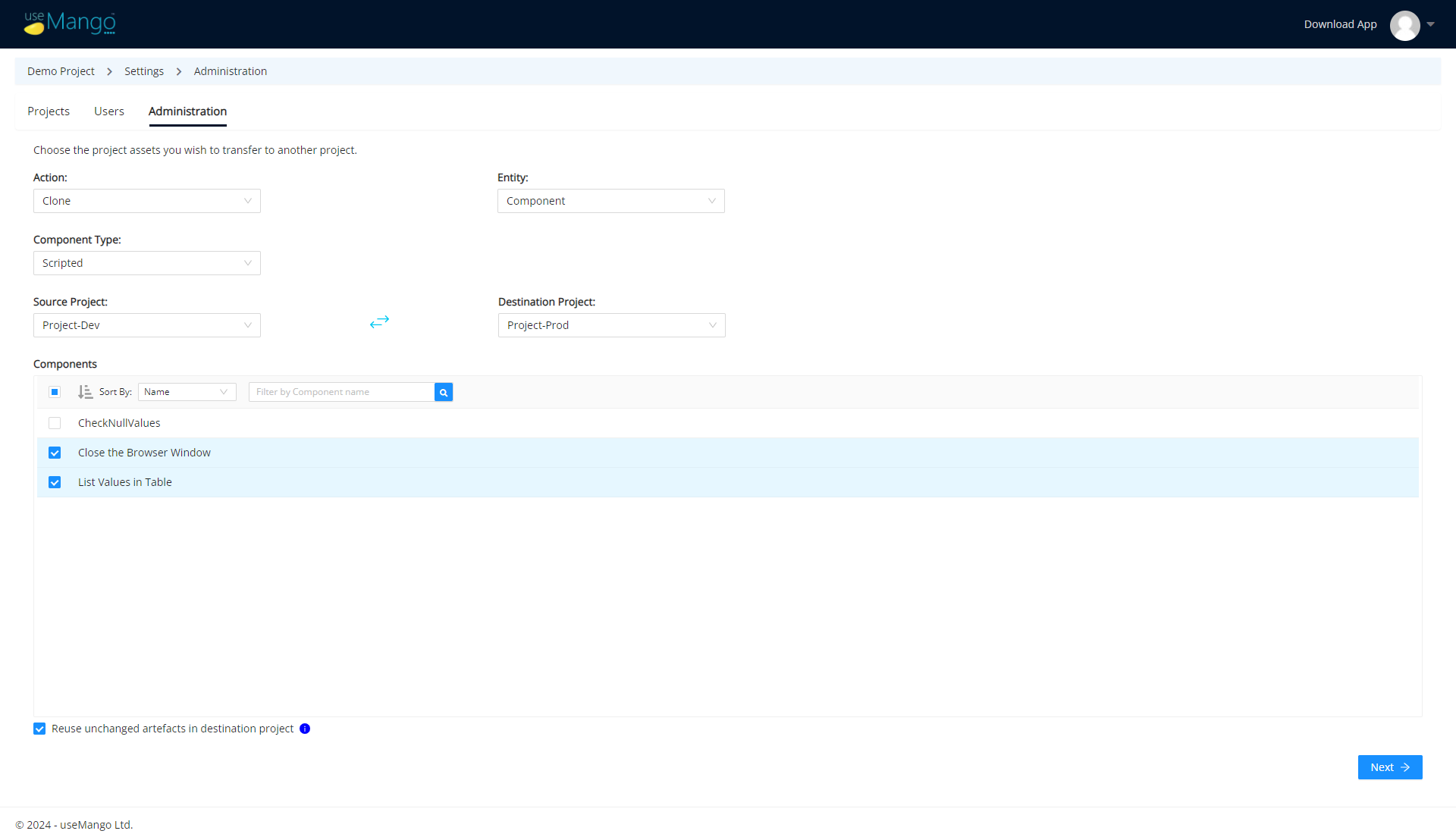The width and height of the screenshot is (1456, 837).
Task: Open the Source Project dropdown
Action: coord(147,325)
